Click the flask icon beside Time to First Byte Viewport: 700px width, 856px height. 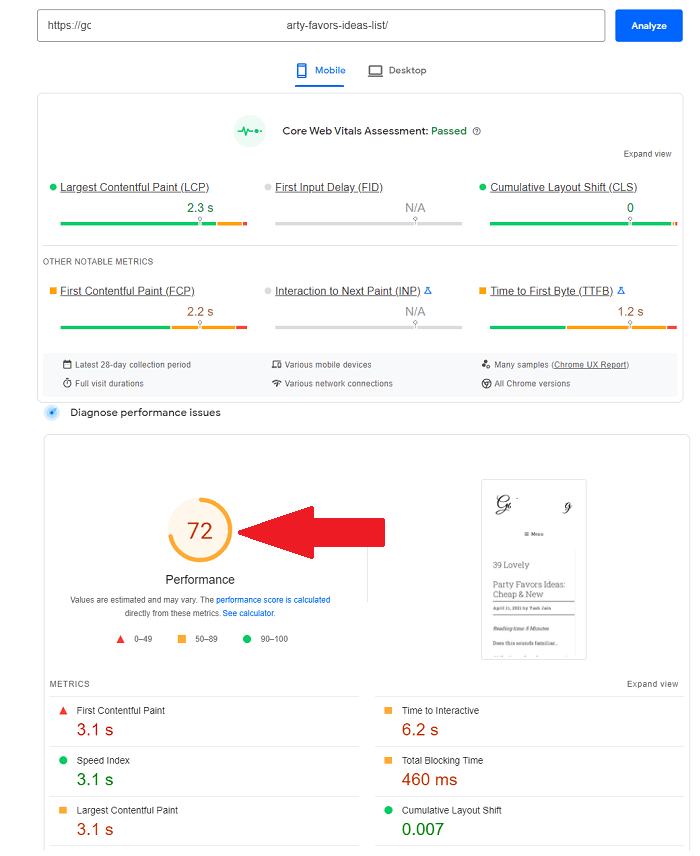pyautogui.click(x=620, y=289)
